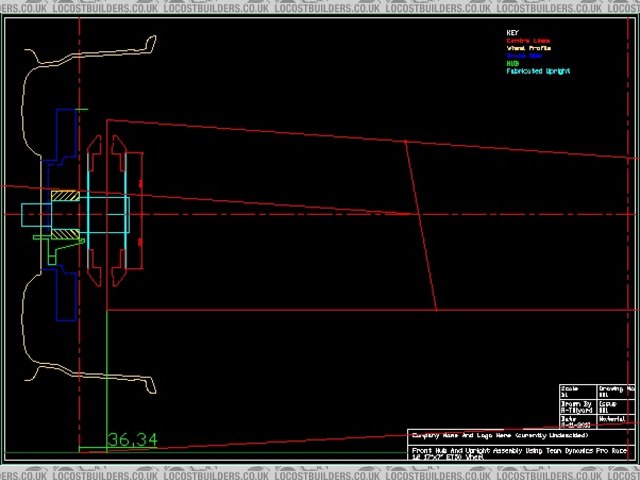The image size is (640, 480).
Task: Click the Drawn By title block cell
Action: pos(577,406)
